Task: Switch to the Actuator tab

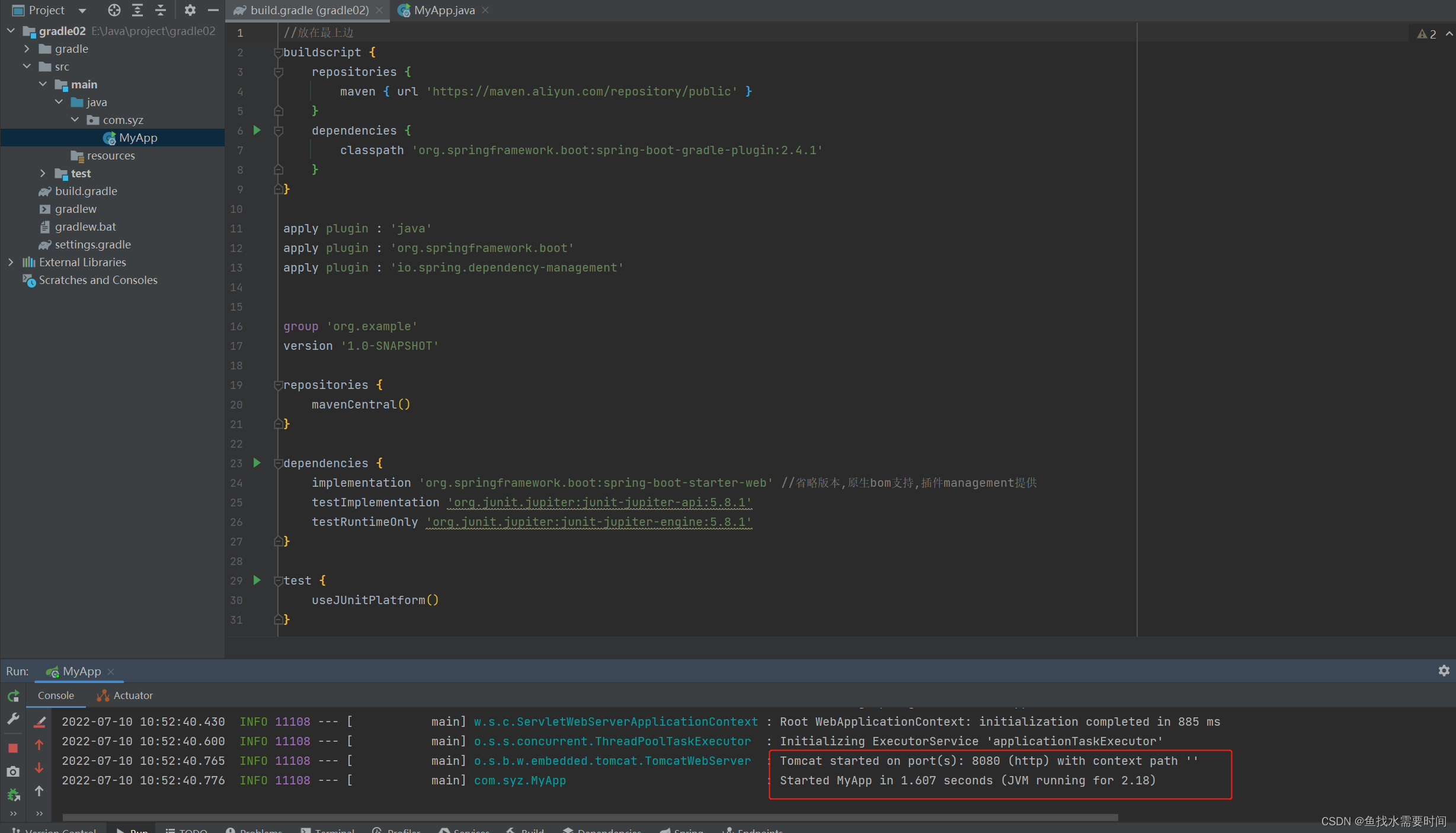Action: coord(126,695)
